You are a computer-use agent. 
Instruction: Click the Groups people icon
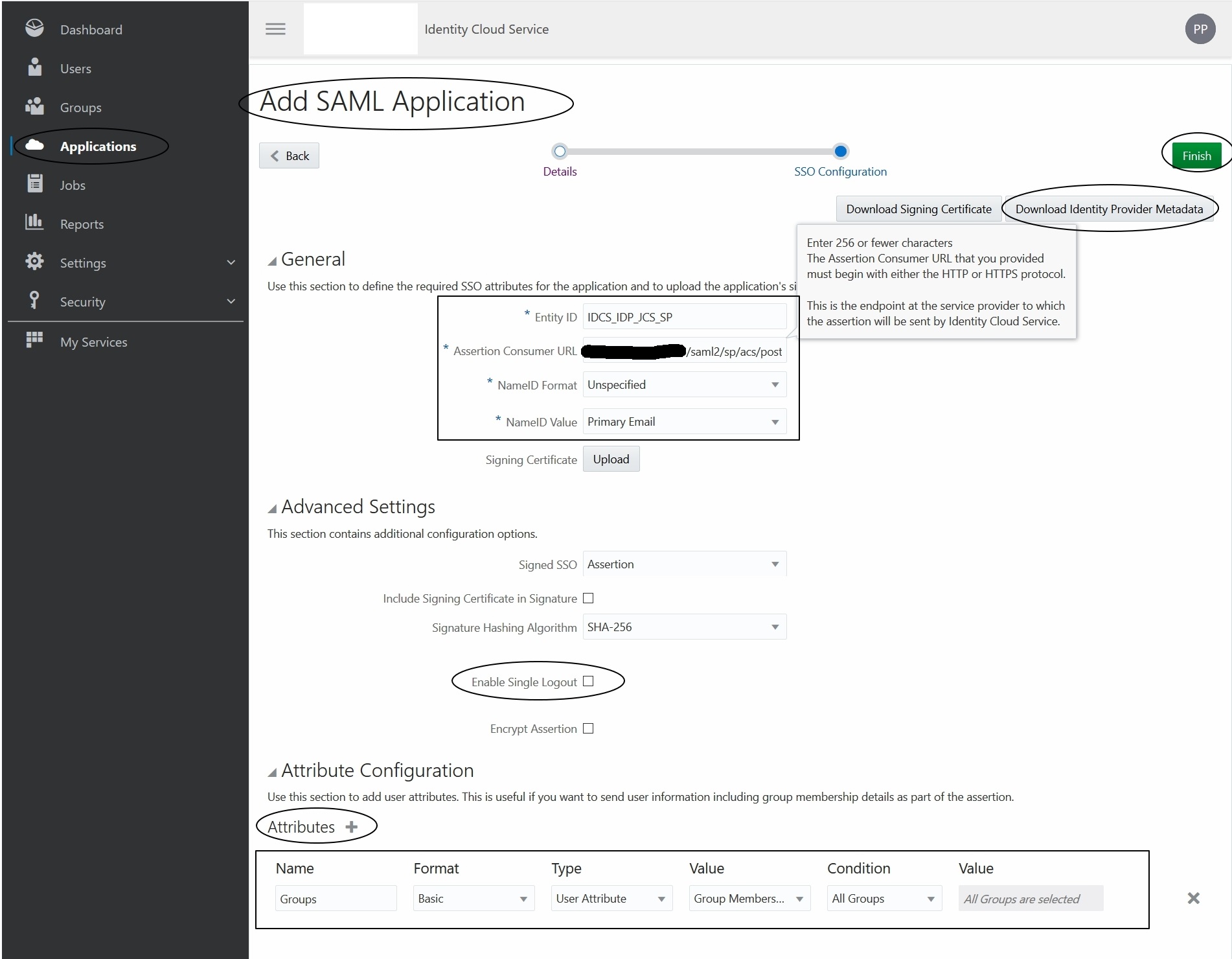34,106
